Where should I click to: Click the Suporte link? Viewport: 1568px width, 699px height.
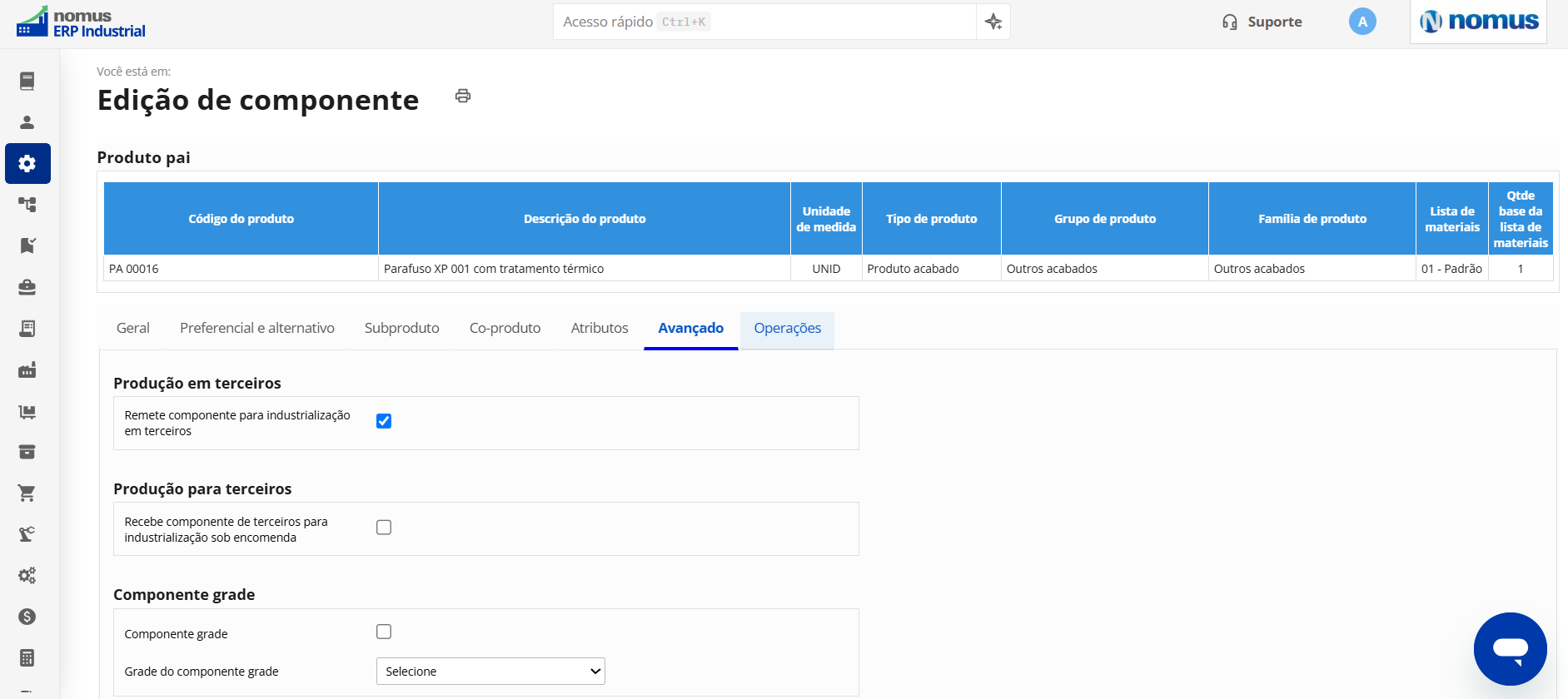(x=1262, y=22)
